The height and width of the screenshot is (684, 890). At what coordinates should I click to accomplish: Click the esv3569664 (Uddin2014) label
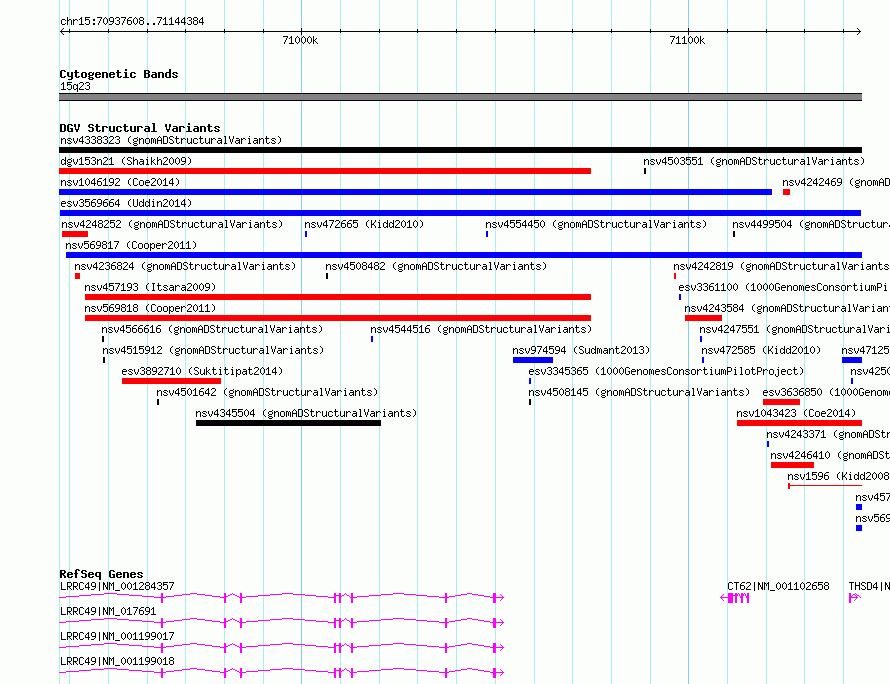click(x=126, y=203)
